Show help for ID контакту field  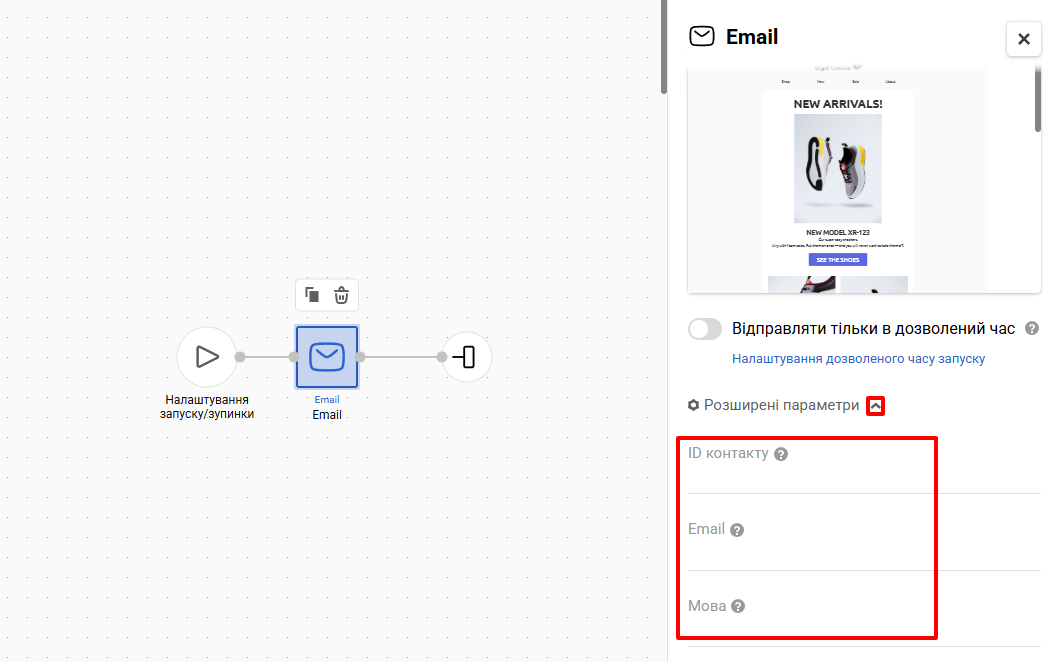[x=780, y=454]
